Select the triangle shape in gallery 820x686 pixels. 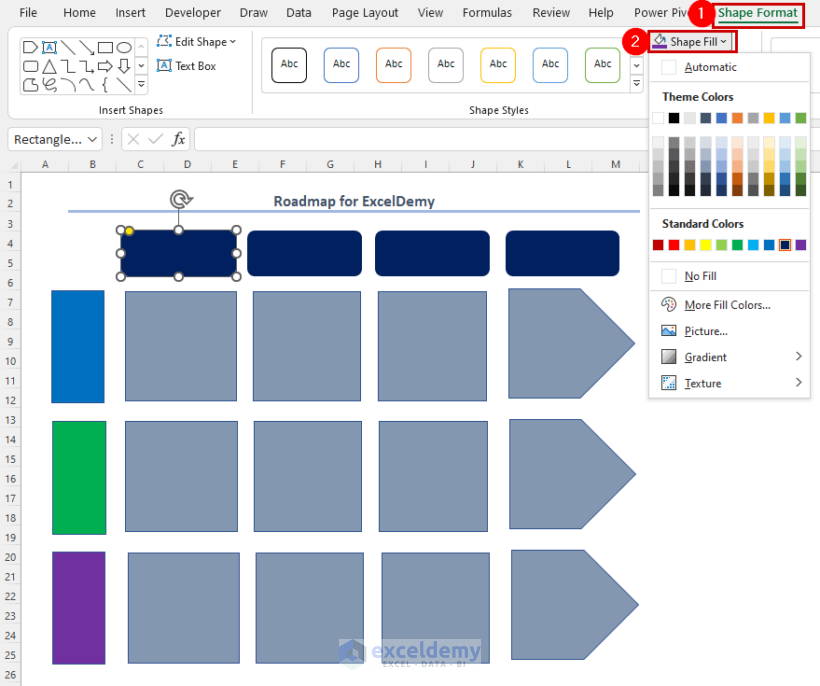[49, 66]
